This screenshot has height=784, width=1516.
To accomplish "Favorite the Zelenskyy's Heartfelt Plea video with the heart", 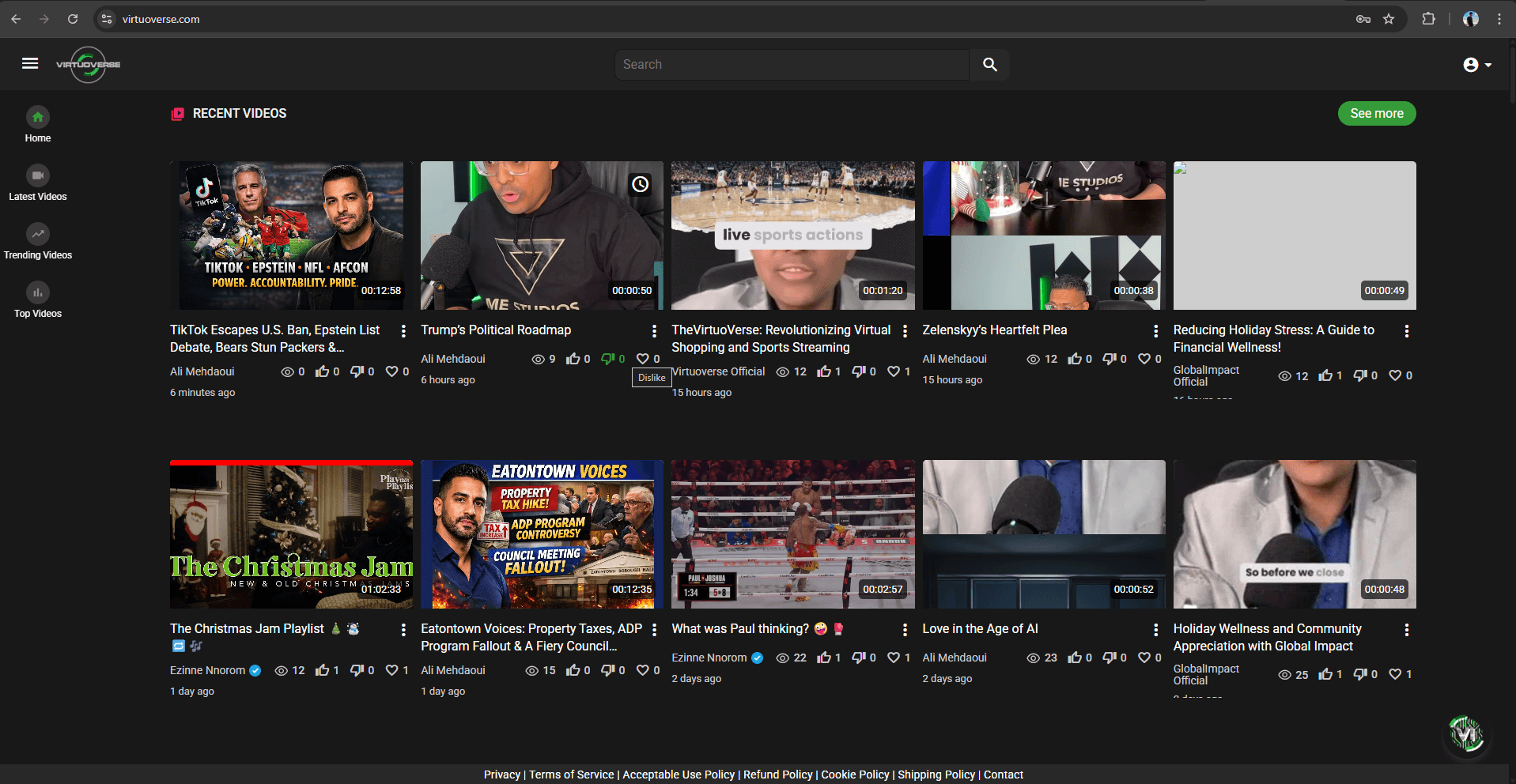I will click(x=1144, y=359).
